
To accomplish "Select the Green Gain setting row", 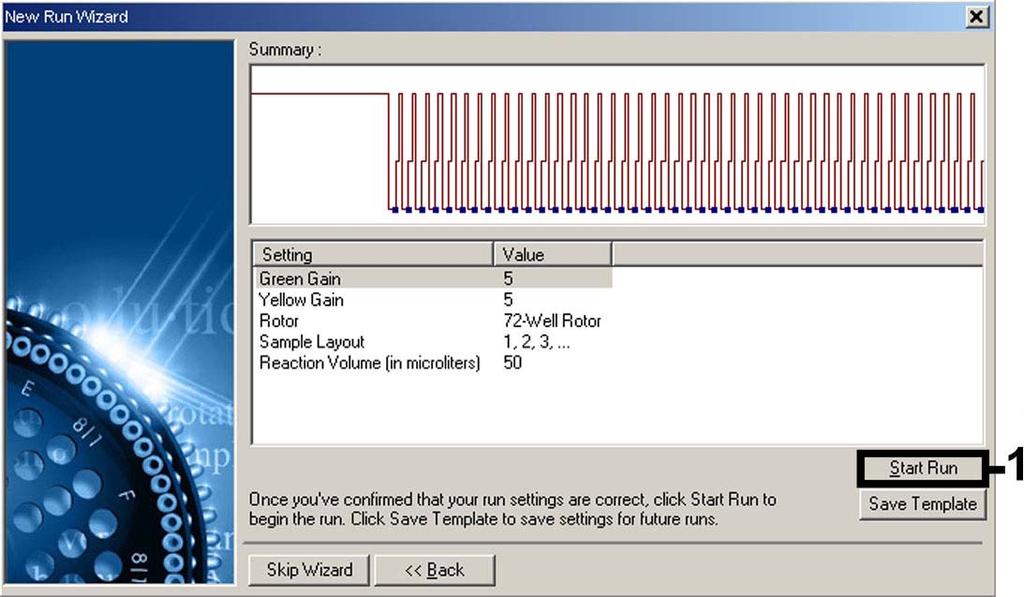I will [432, 279].
